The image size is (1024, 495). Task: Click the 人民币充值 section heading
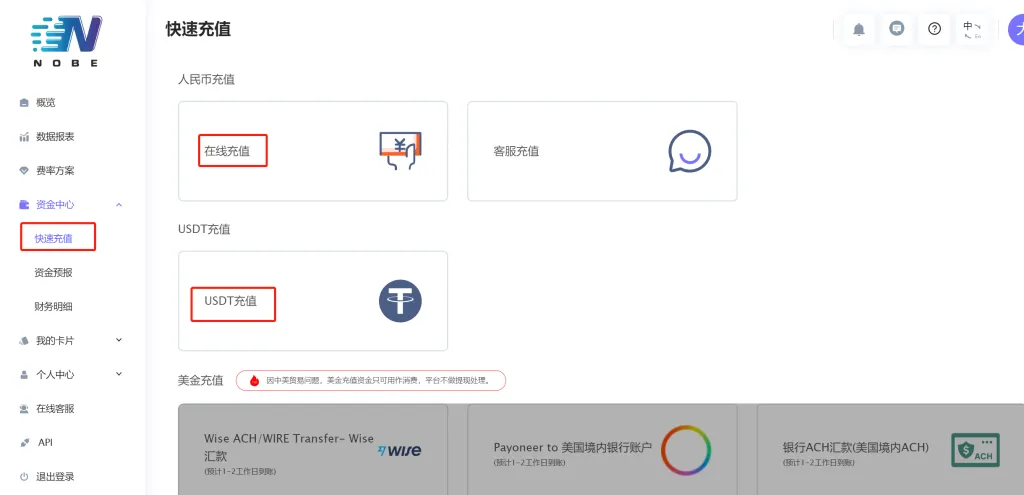point(206,80)
